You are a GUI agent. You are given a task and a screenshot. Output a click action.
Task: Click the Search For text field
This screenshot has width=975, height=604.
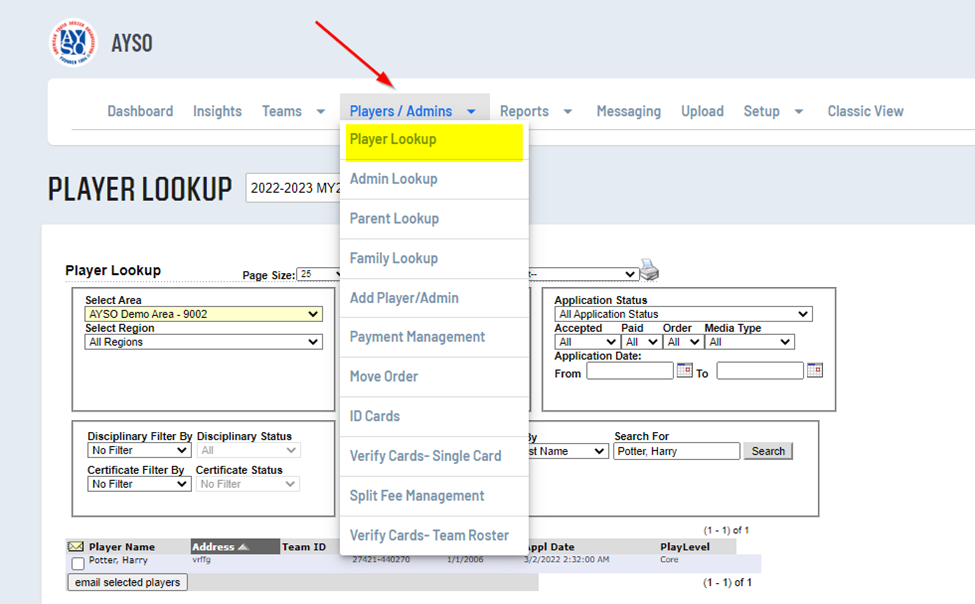click(x=676, y=451)
